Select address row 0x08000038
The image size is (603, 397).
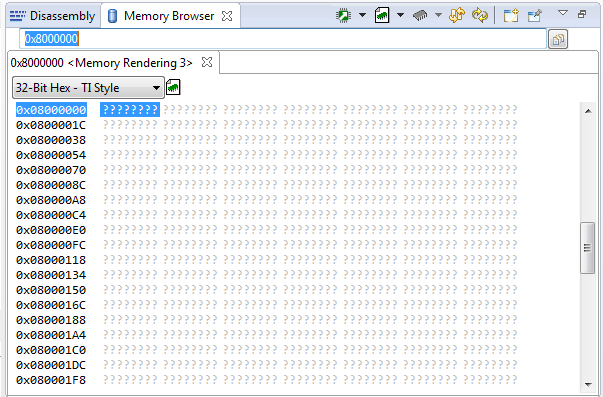(51, 140)
